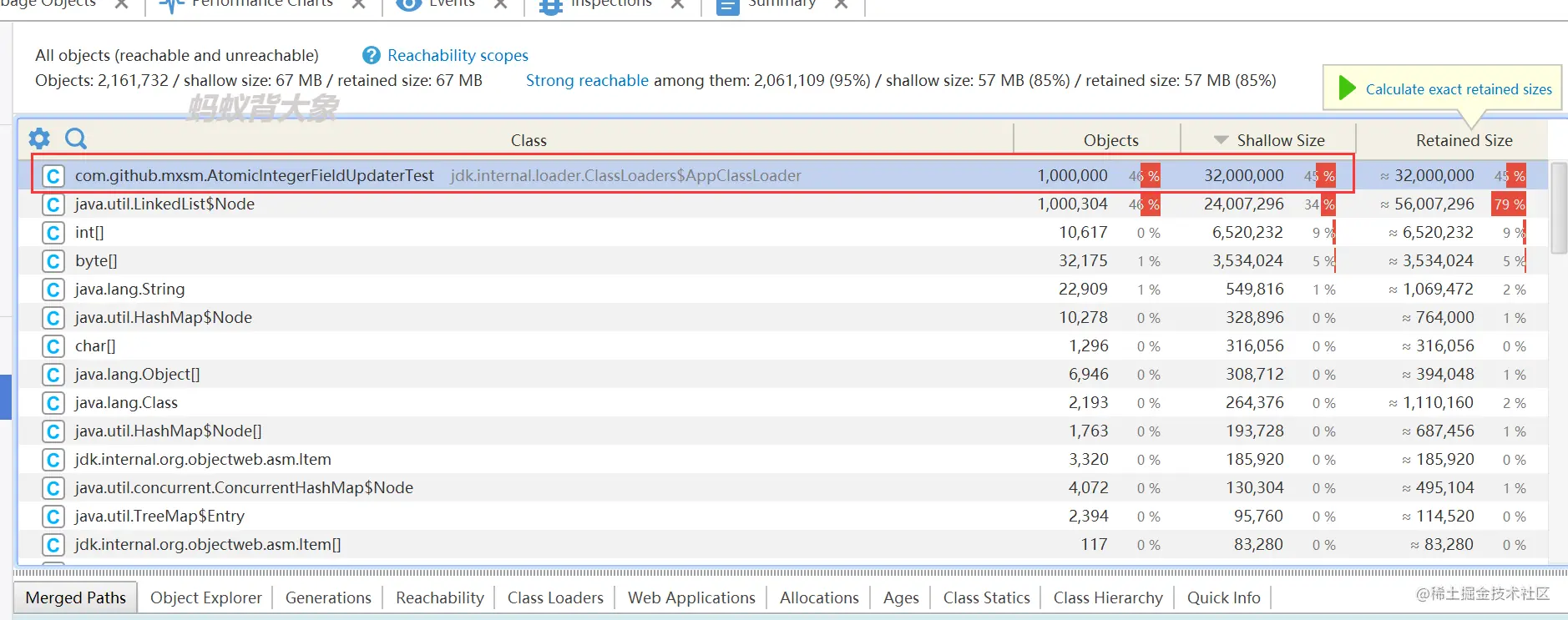Sort by the Class column header
The width and height of the screenshot is (1568, 620).
coord(529,140)
